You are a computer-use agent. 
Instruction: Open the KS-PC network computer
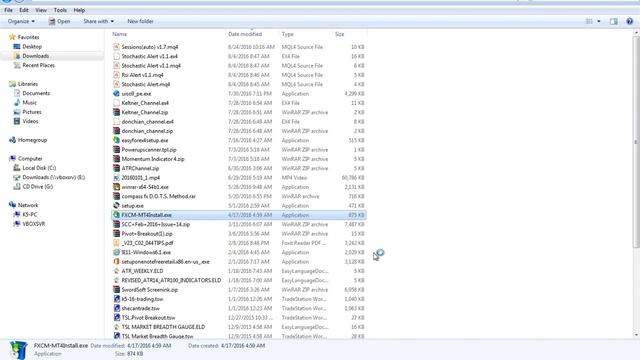click(x=30, y=214)
